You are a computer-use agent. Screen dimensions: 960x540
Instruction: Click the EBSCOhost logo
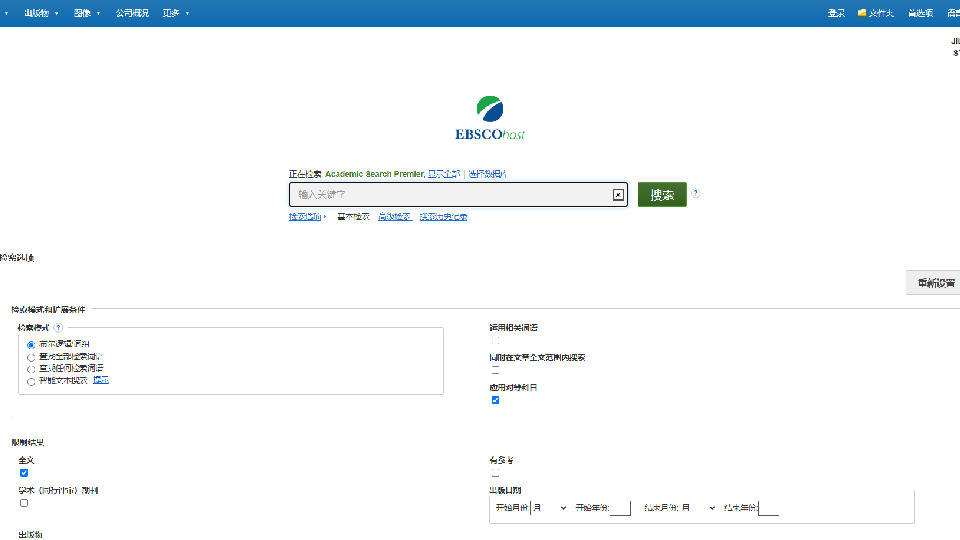tap(490, 118)
